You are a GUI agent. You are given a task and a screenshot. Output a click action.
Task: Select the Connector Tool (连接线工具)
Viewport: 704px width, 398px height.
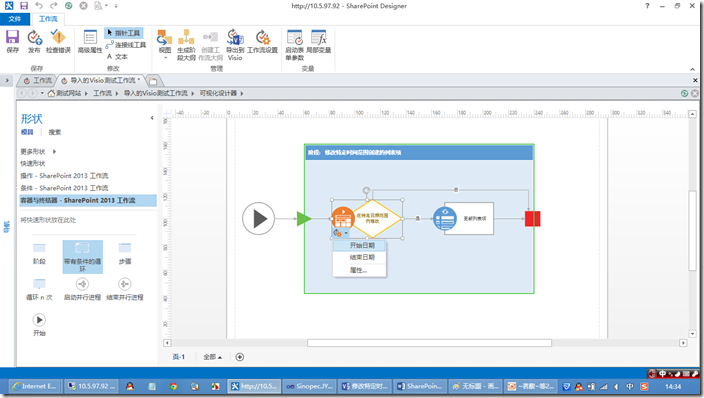pos(126,45)
